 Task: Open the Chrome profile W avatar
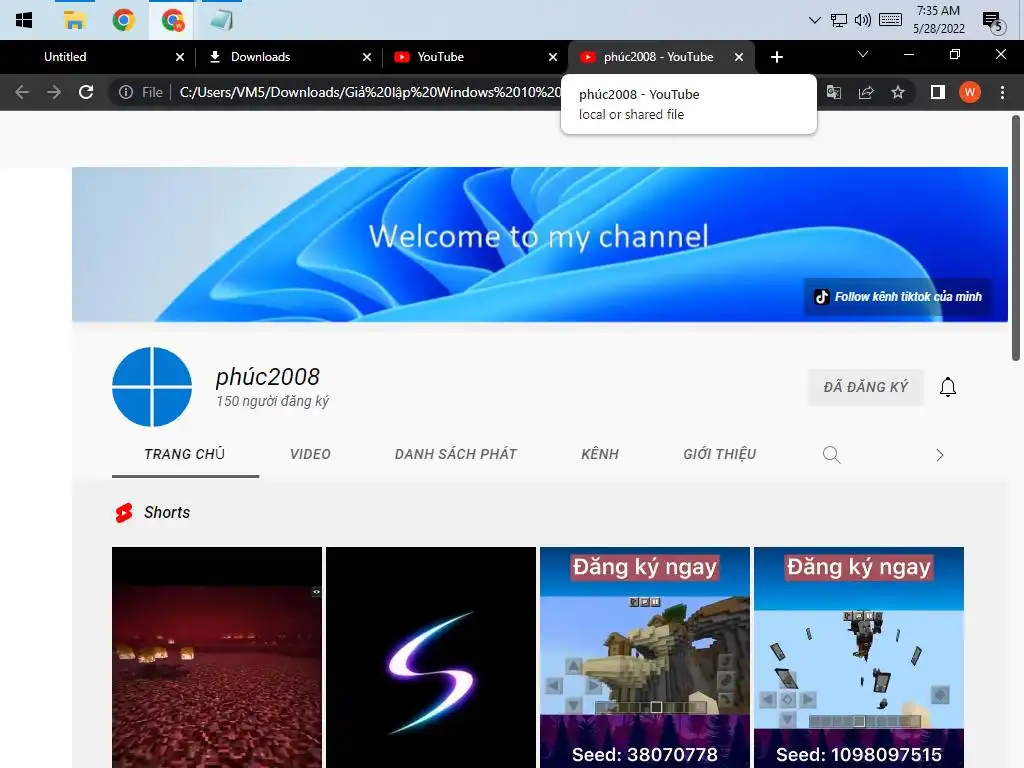970,92
